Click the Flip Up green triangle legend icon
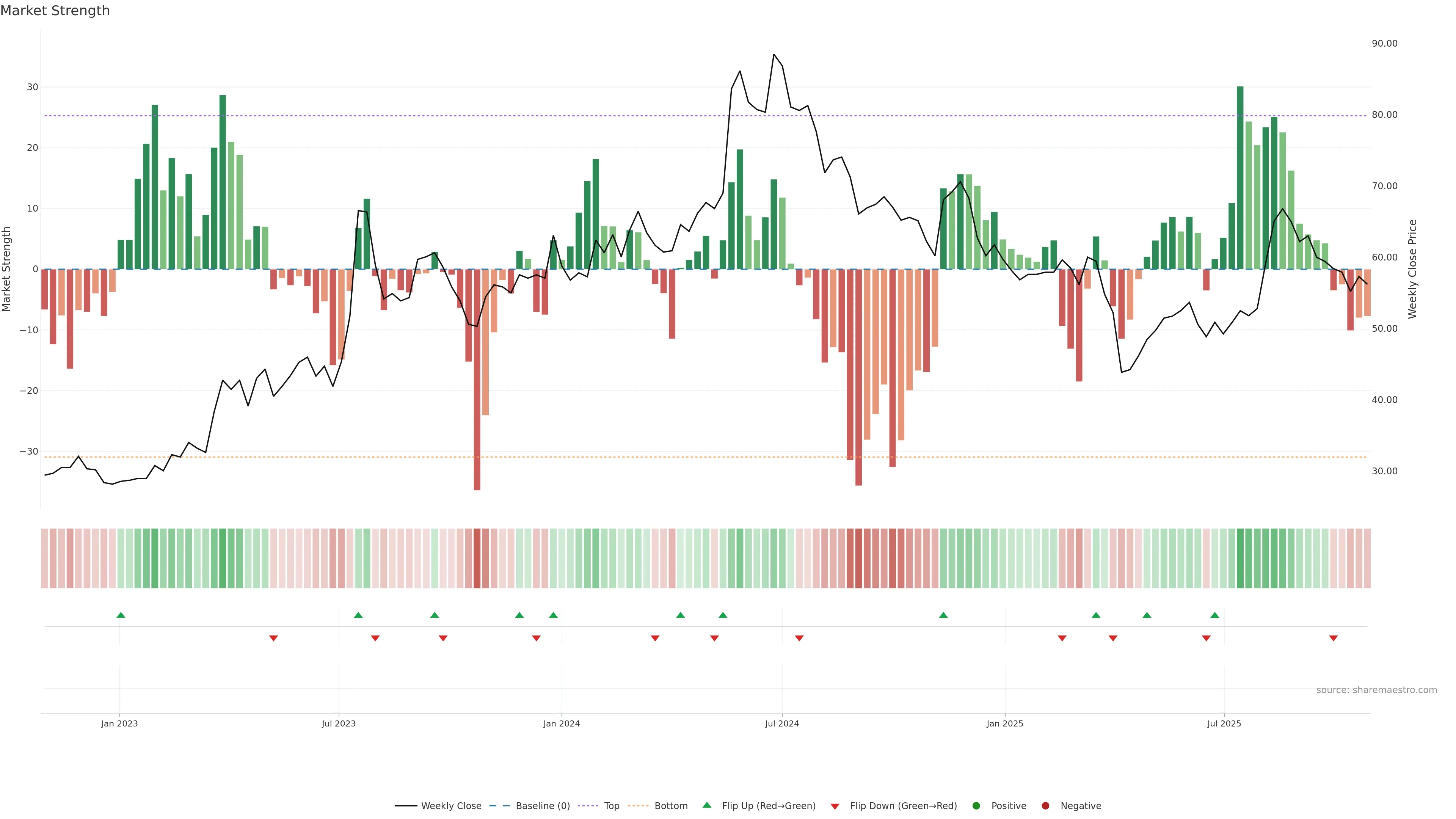The height and width of the screenshot is (819, 1456). pyautogui.click(x=706, y=805)
